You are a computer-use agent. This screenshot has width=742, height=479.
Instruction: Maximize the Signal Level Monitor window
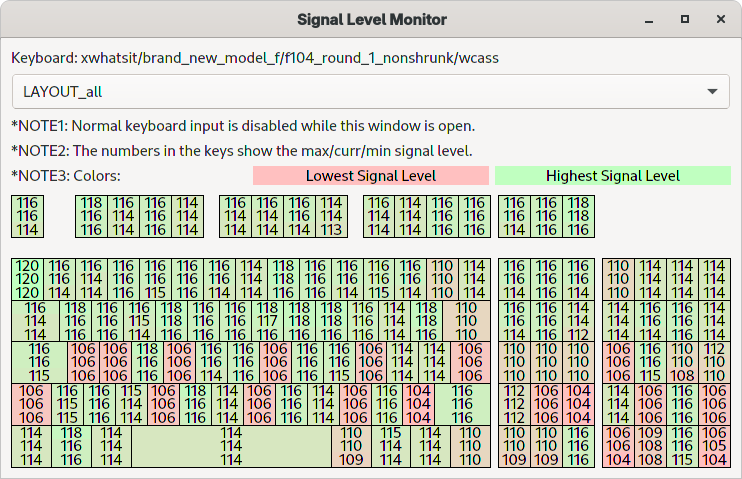point(685,19)
